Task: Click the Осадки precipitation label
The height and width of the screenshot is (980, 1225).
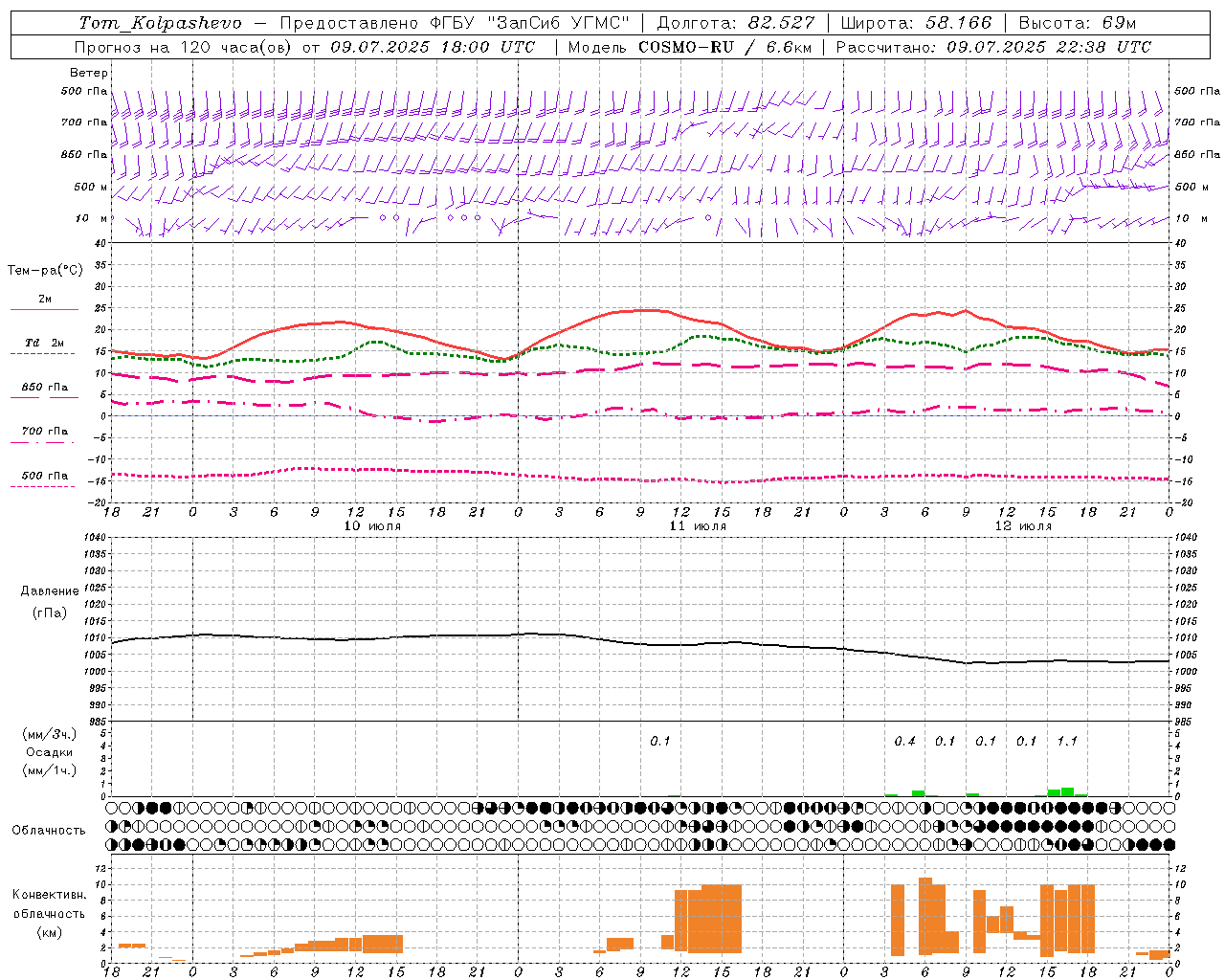Action: [x=50, y=752]
